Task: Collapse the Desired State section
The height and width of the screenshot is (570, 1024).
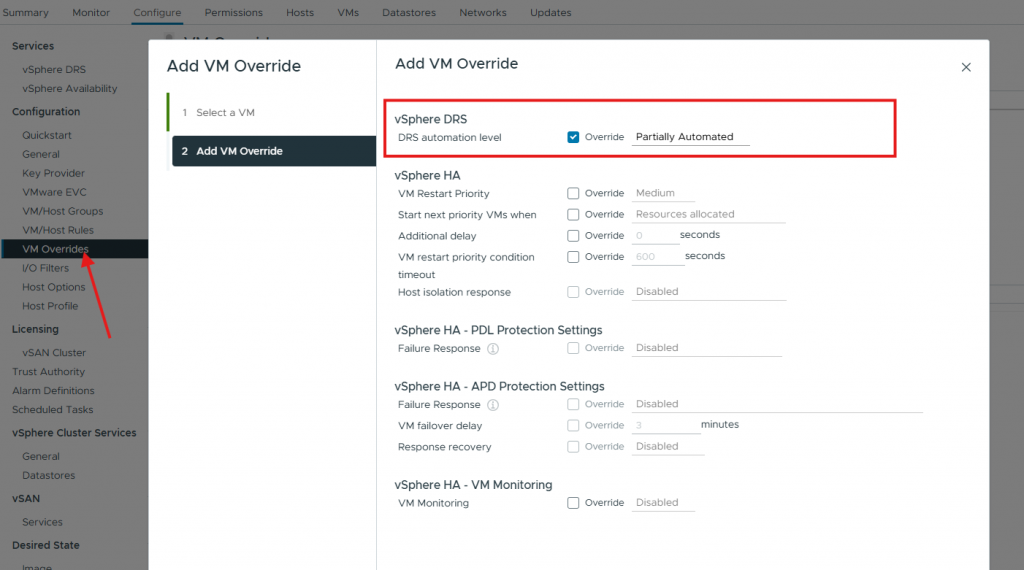Action: [46, 545]
